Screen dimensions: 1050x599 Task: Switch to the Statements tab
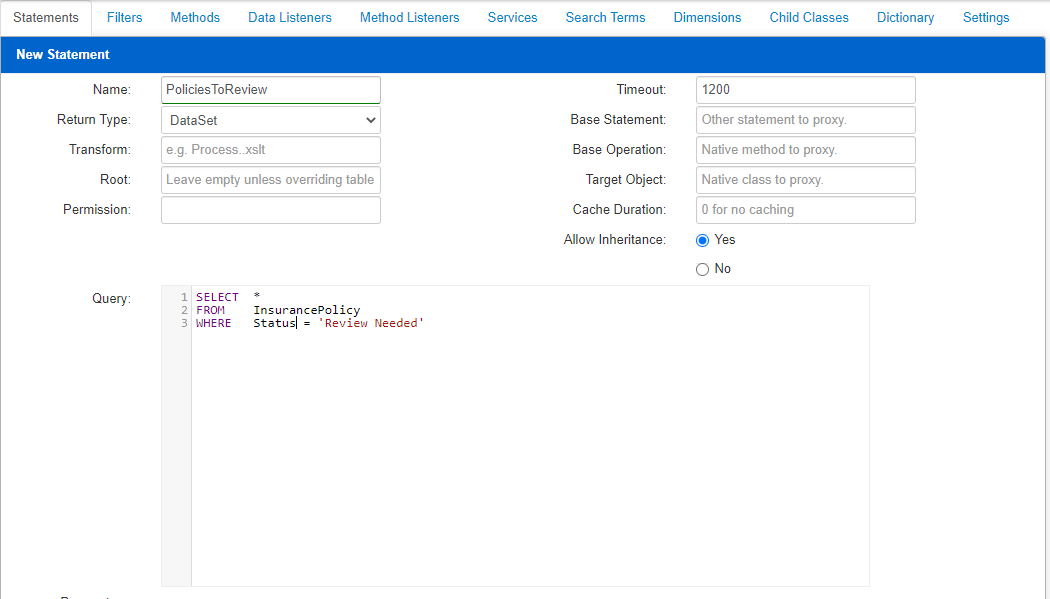pyautogui.click(x=46, y=18)
